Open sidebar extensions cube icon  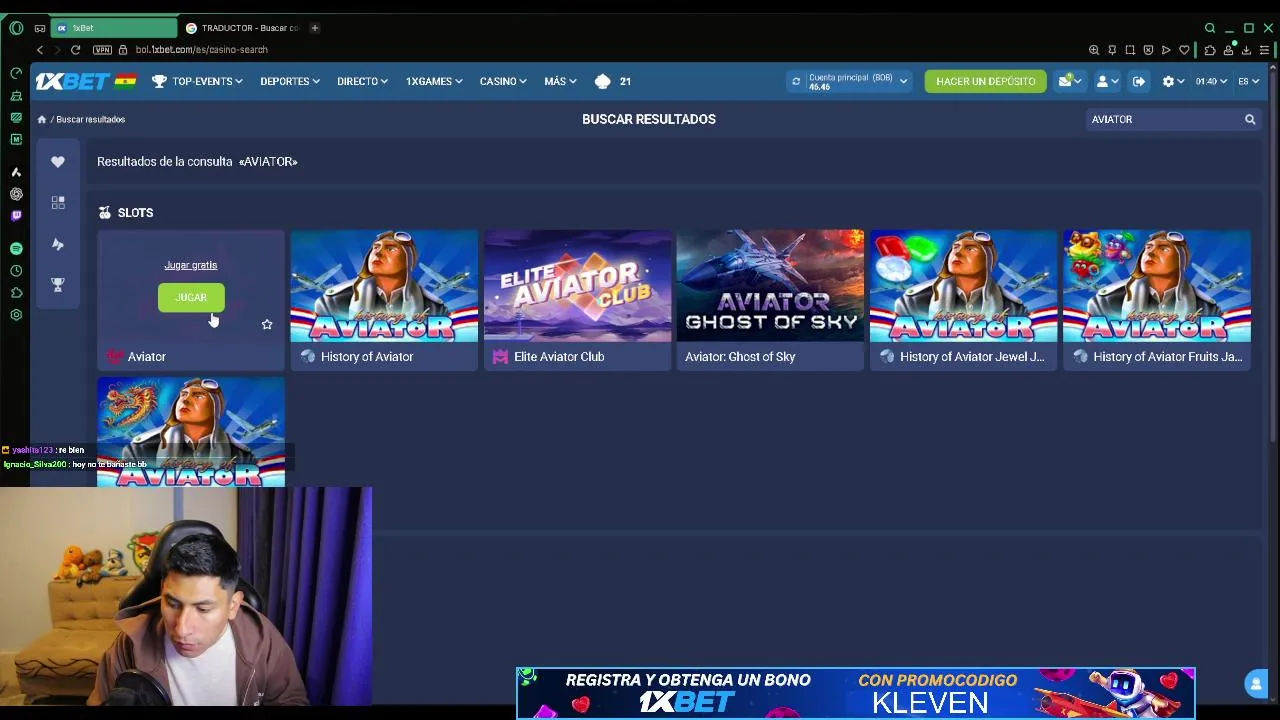click(16, 293)
